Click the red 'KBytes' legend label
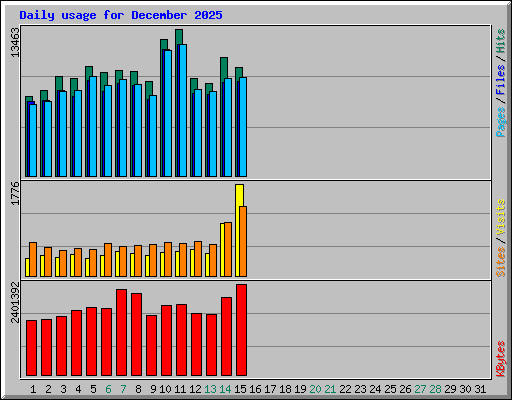This screenshot has height=400, width=512. tap(501, 359)
